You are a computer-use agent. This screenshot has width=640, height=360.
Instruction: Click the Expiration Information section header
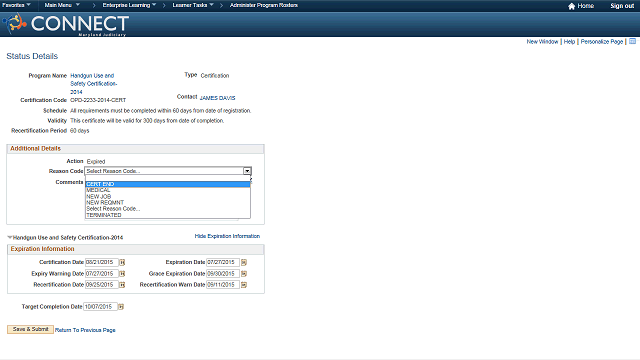click(136, 249)
